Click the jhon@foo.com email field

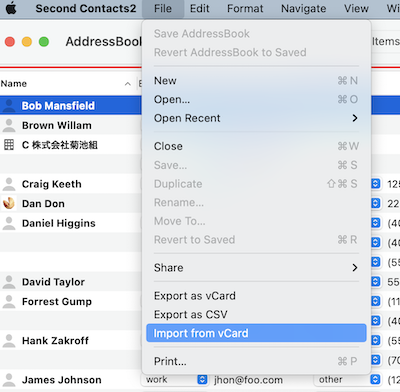click(x=248, y=380)
